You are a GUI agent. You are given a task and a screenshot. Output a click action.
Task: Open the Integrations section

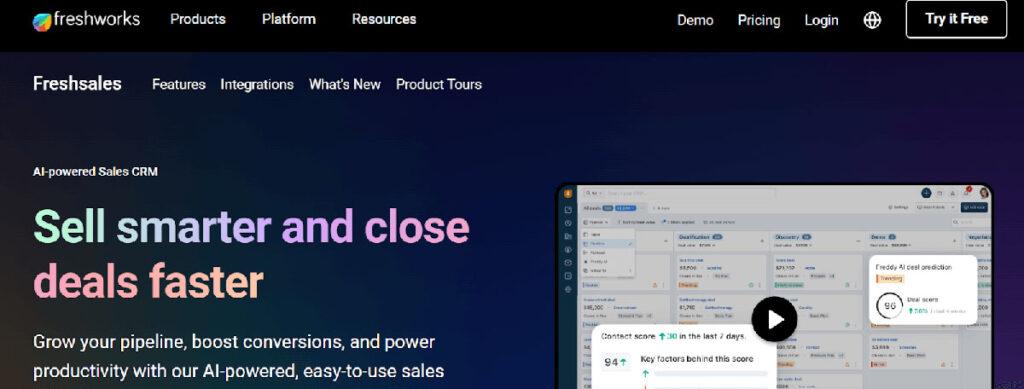click(257, 84)
